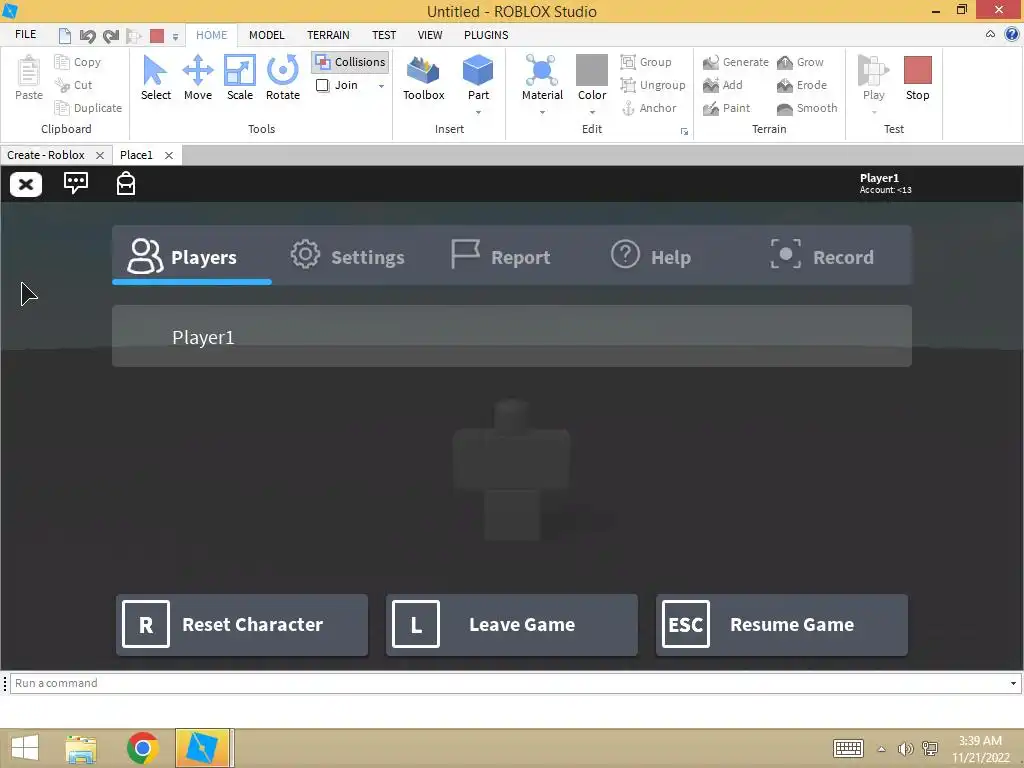Switch to the TEST ribbon tab

pos(383,35)
